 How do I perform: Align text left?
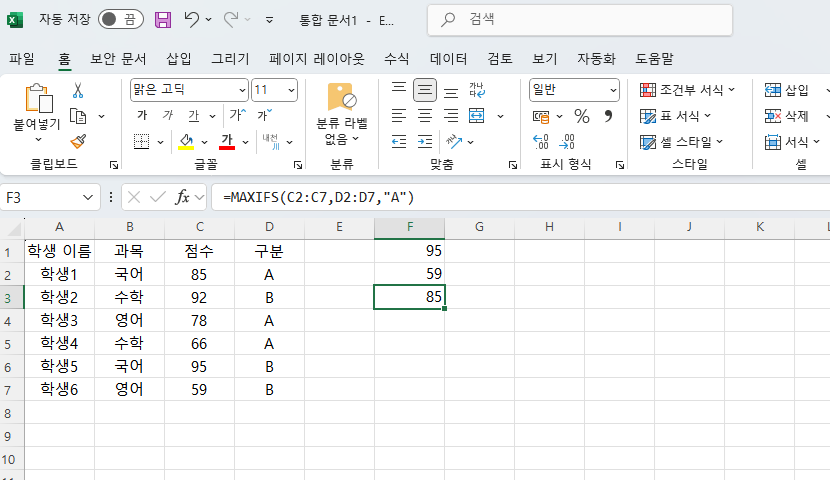pyautogui.click(x=399, y=115)
